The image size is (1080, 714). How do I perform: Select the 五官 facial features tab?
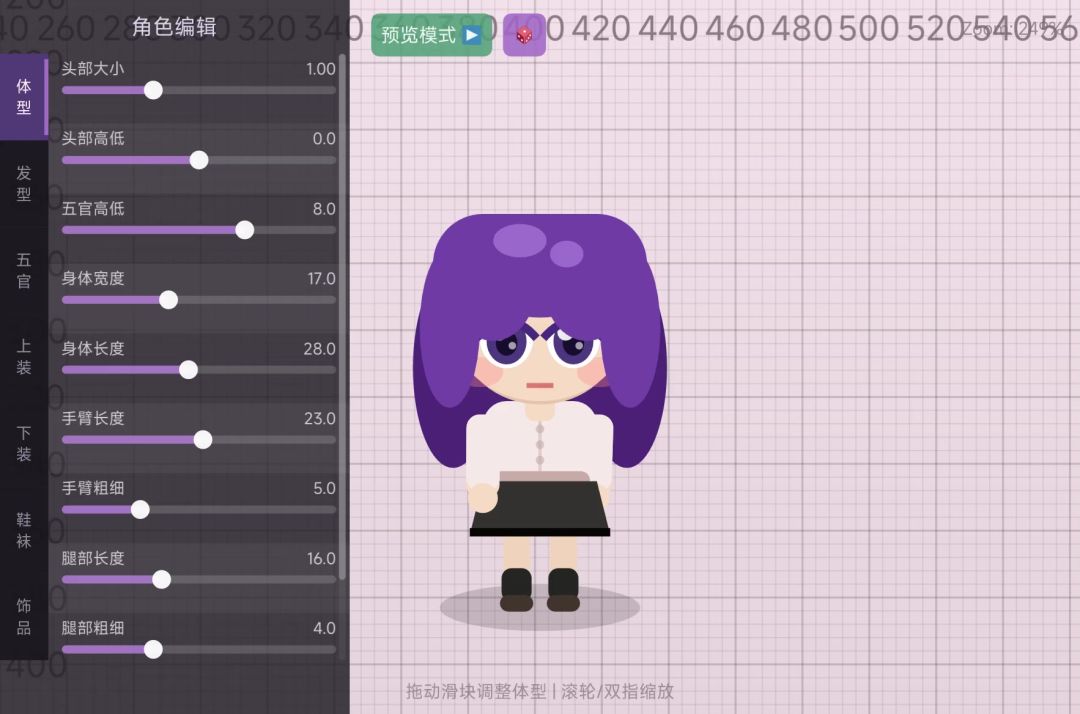pos(24,270)
